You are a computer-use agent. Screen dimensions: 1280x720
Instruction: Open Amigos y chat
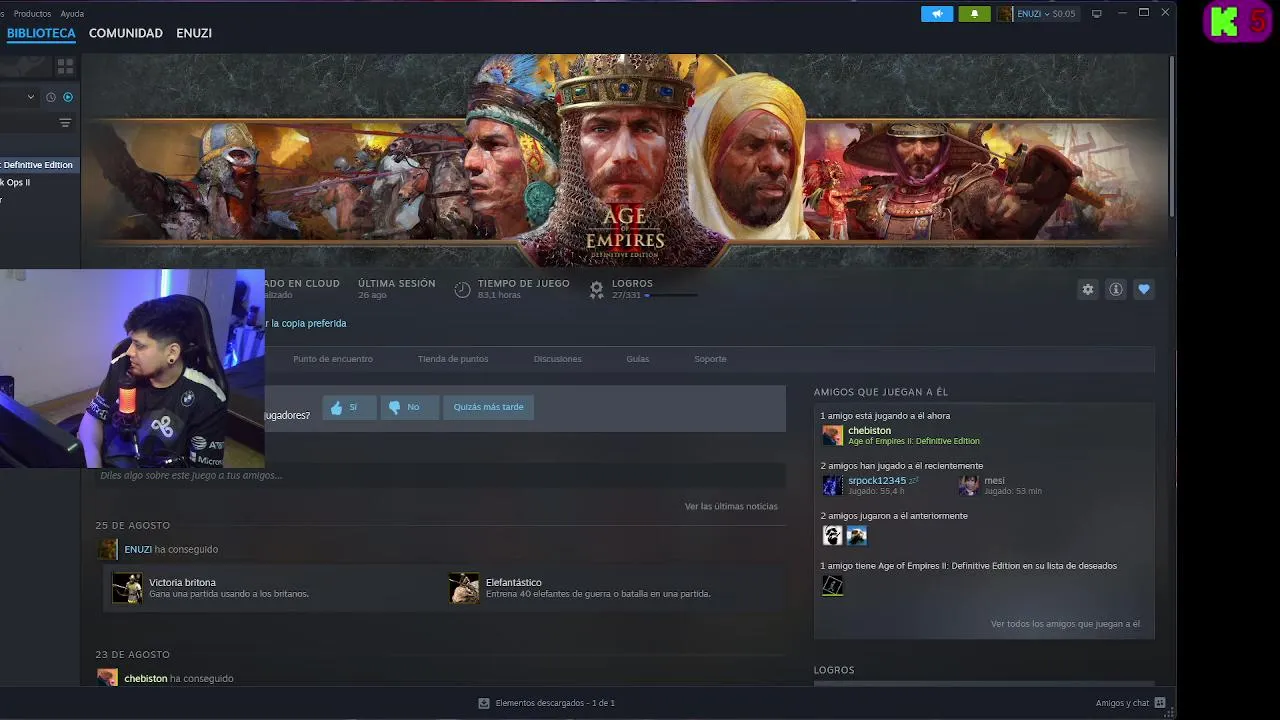pyautogui.click(x=1122, y=703)
